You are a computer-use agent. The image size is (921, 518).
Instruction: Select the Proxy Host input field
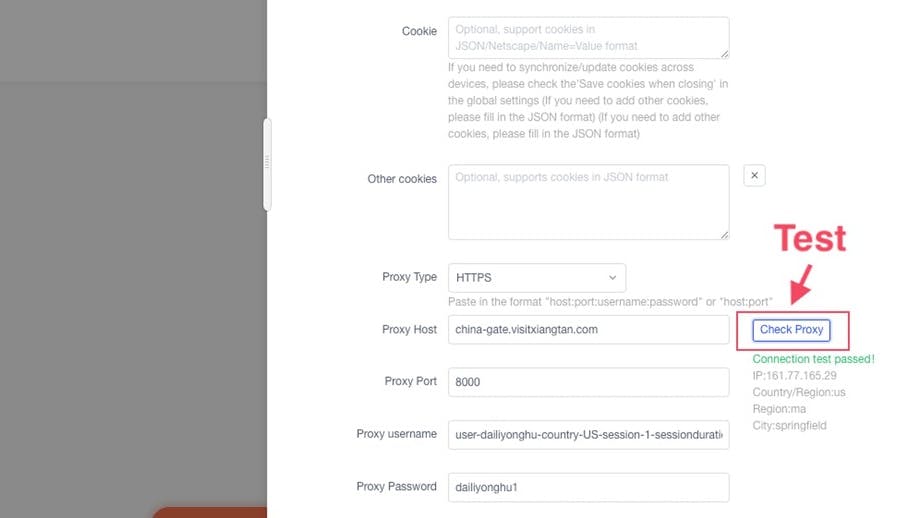[589, 329]
